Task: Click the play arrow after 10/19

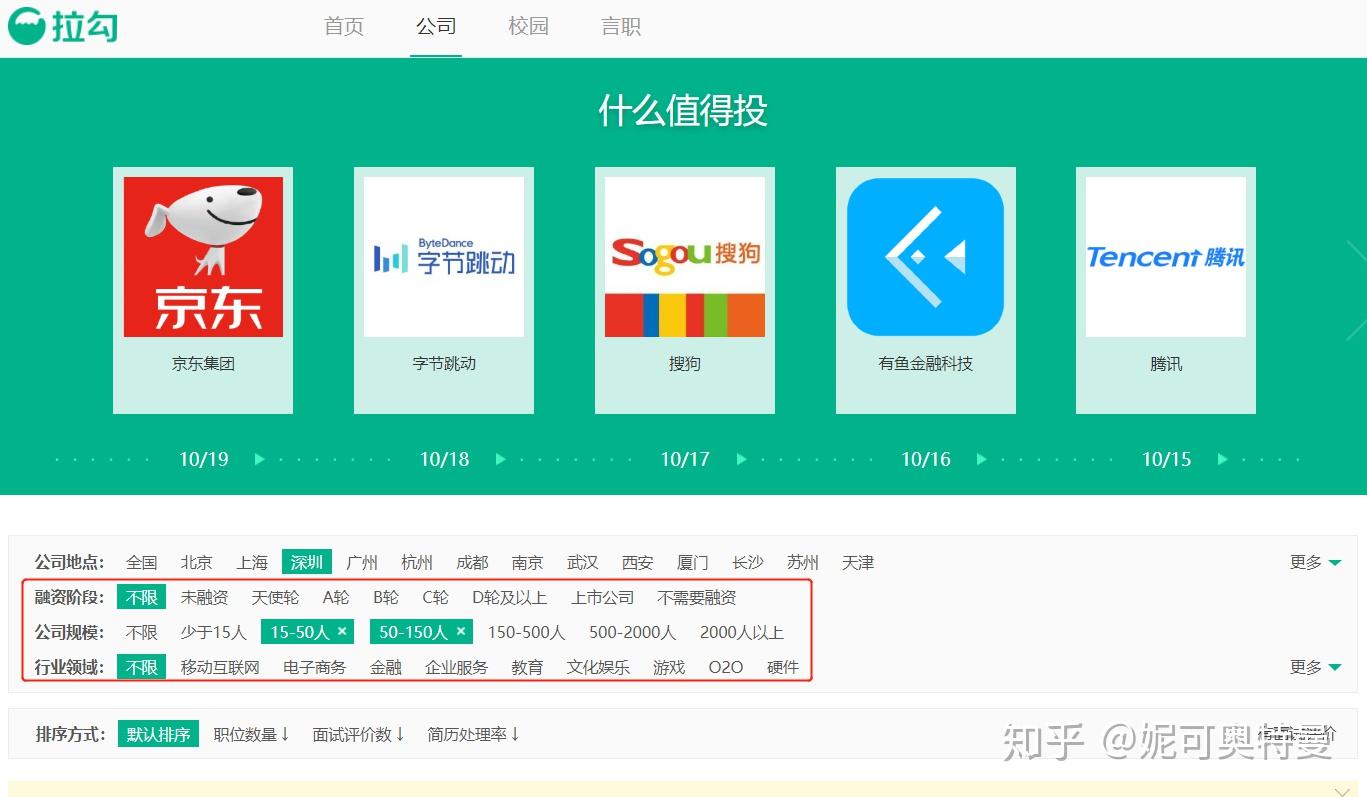Action: coord(260,459)
